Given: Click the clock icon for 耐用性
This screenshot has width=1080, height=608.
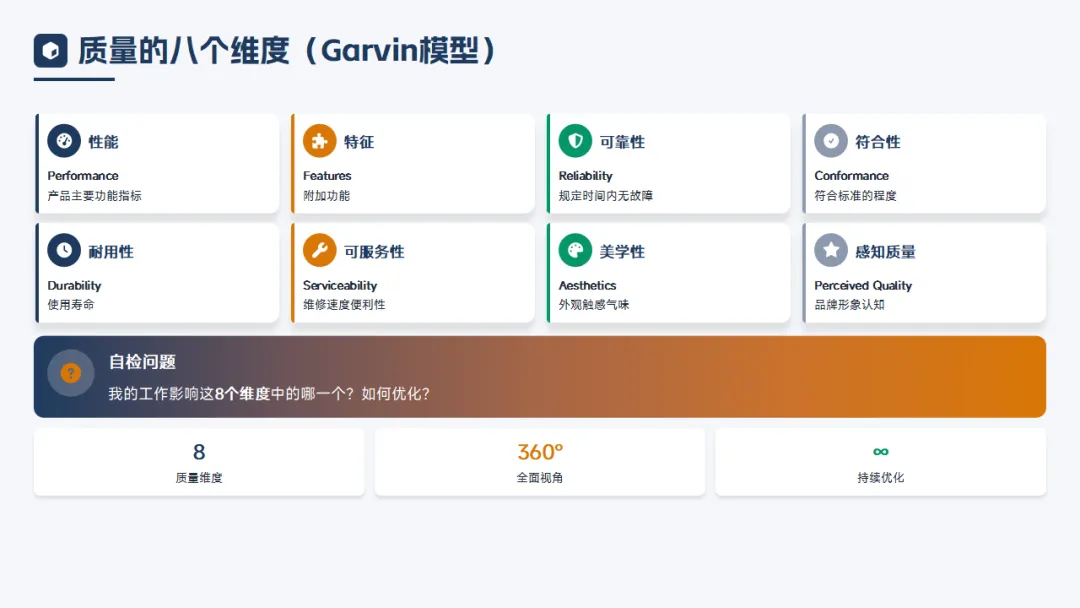Looking at the screenshot, I should coord(64,251).
